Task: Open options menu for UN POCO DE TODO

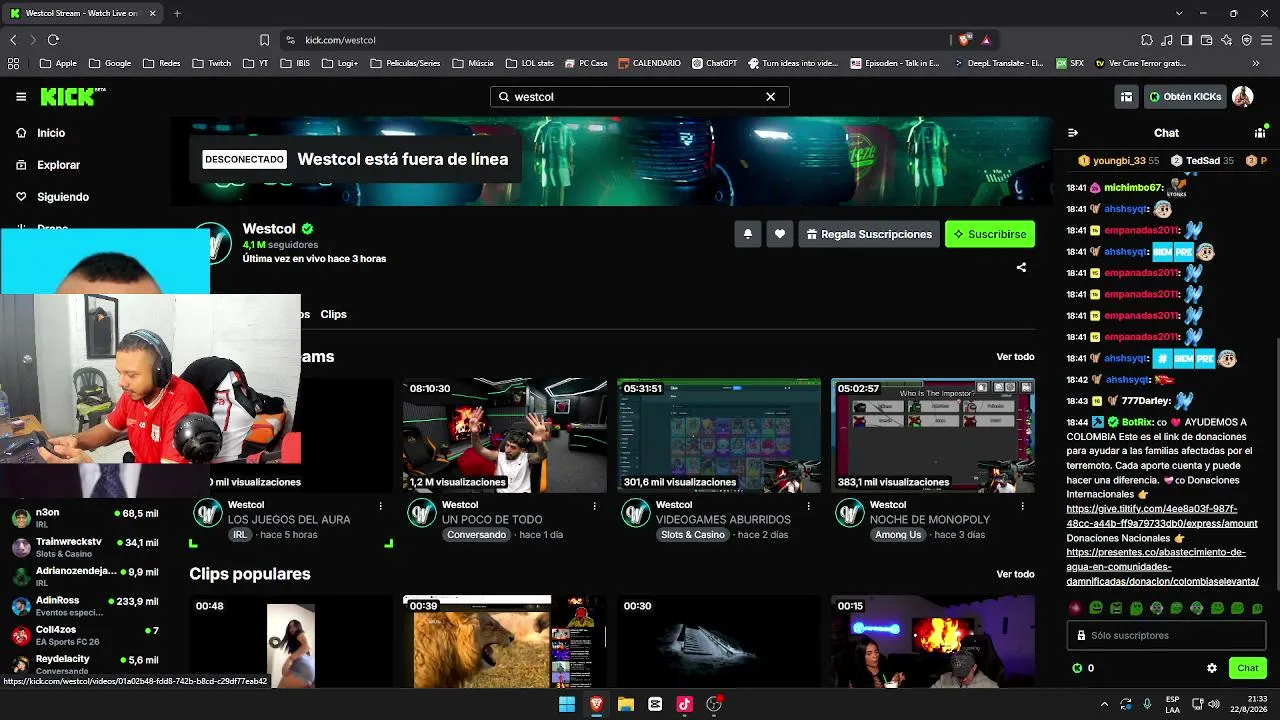Action: click(x=595, y=506)
